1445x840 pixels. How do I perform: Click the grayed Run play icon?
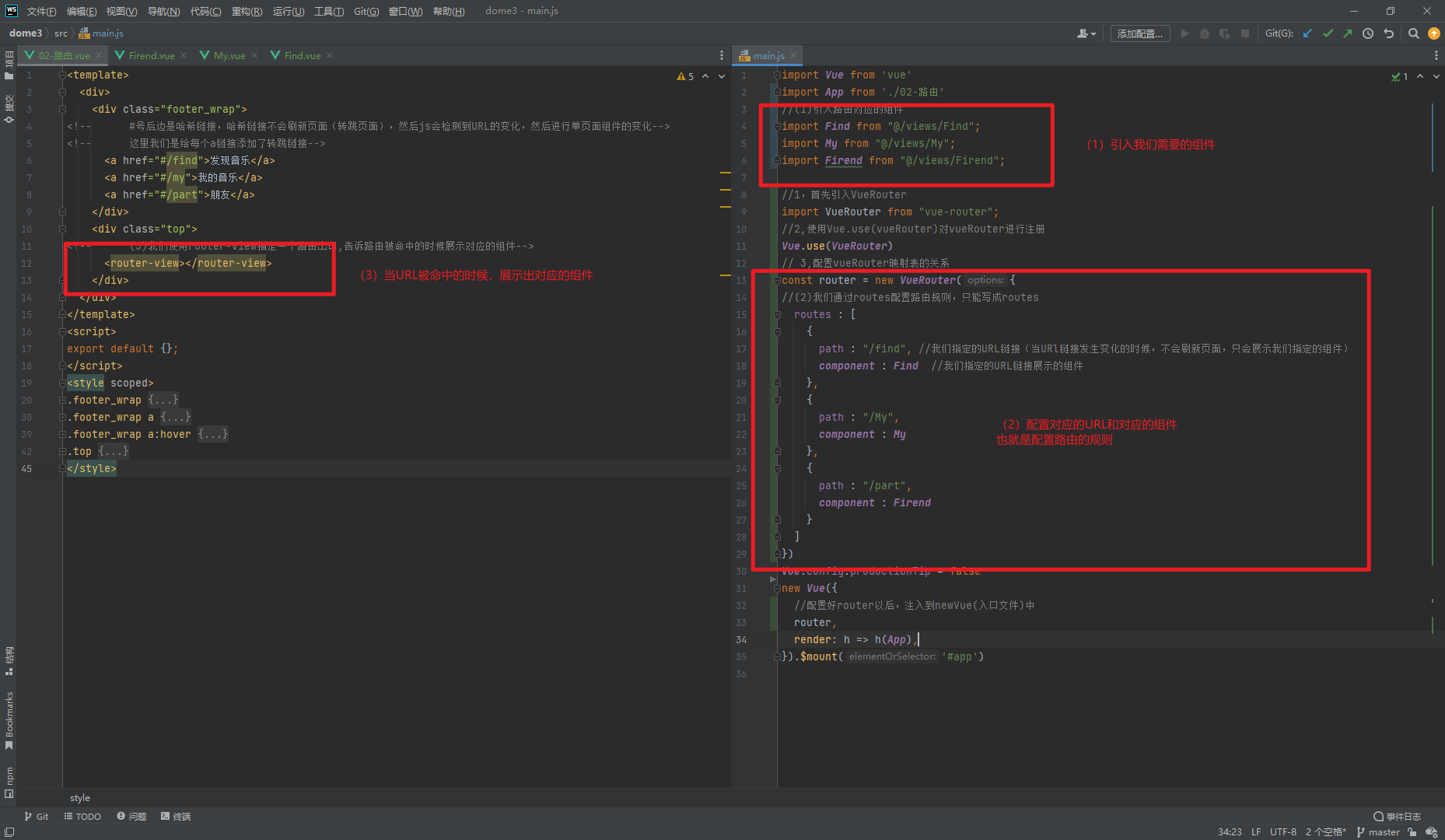click(1184, 33)
